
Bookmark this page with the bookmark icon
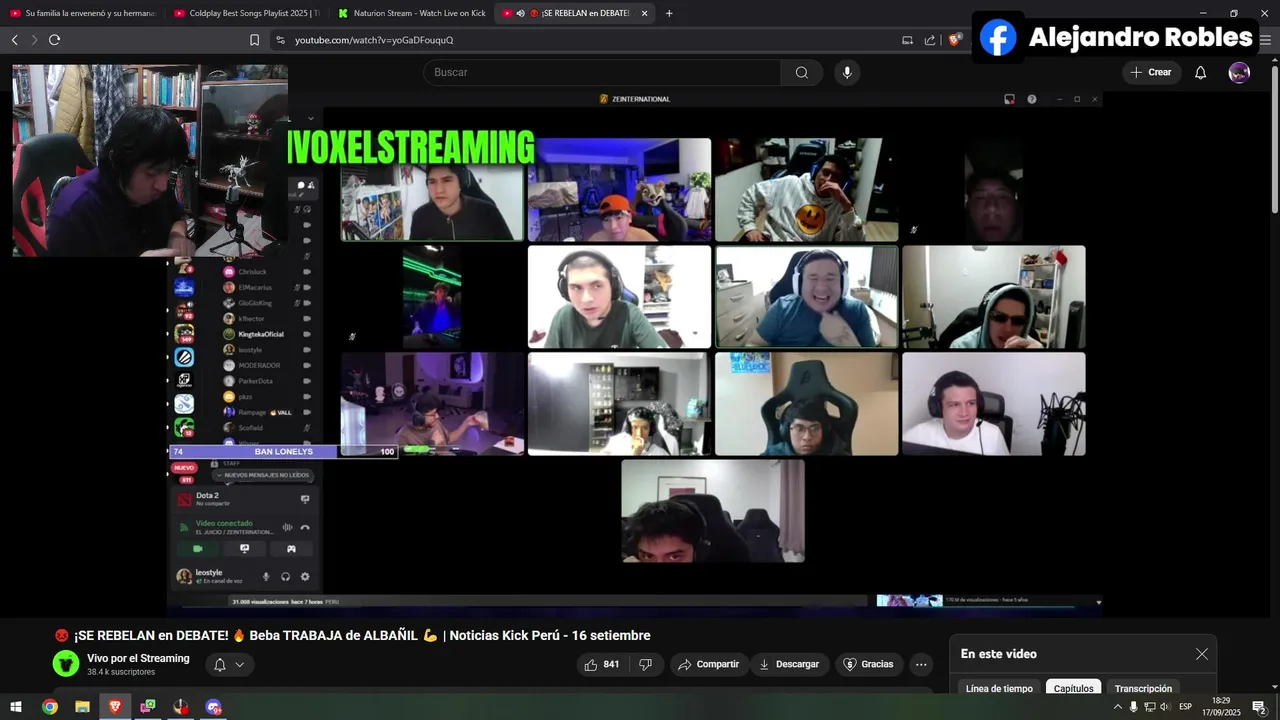(x=254, y=40)
